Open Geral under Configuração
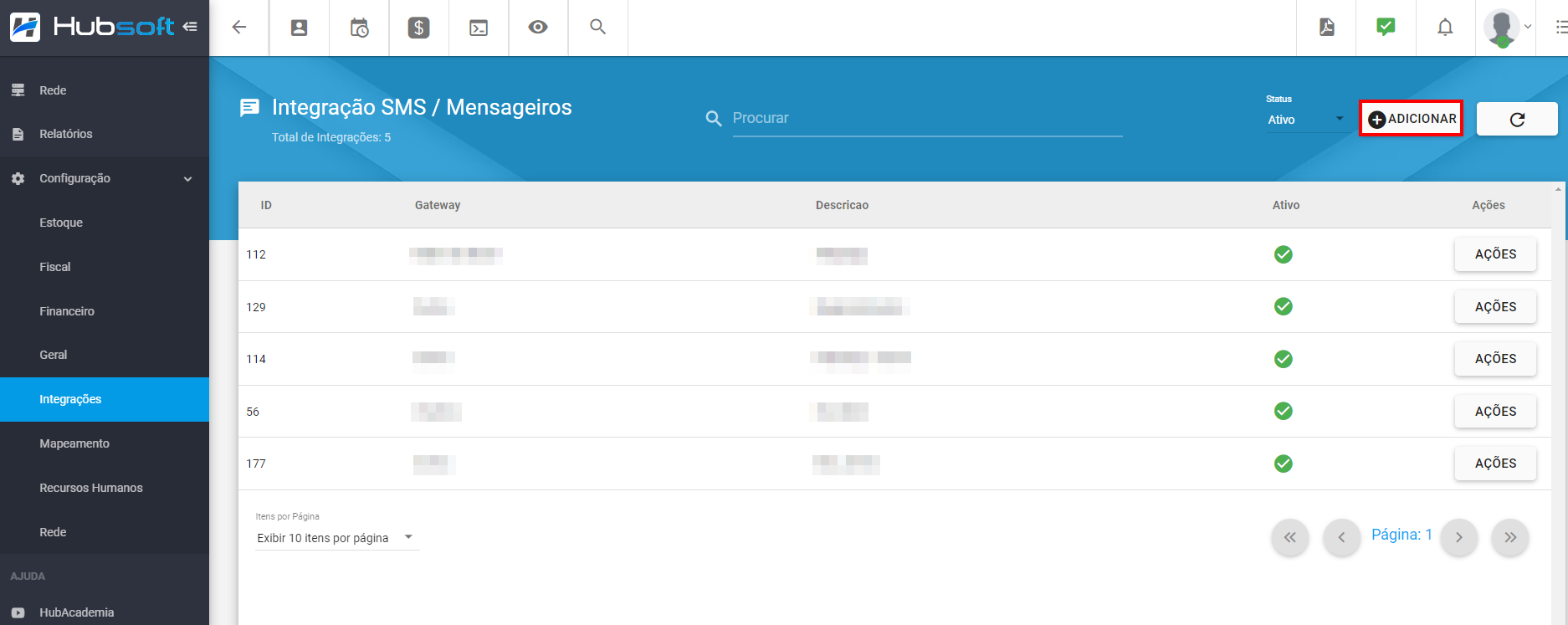 [x=105, y=355]
